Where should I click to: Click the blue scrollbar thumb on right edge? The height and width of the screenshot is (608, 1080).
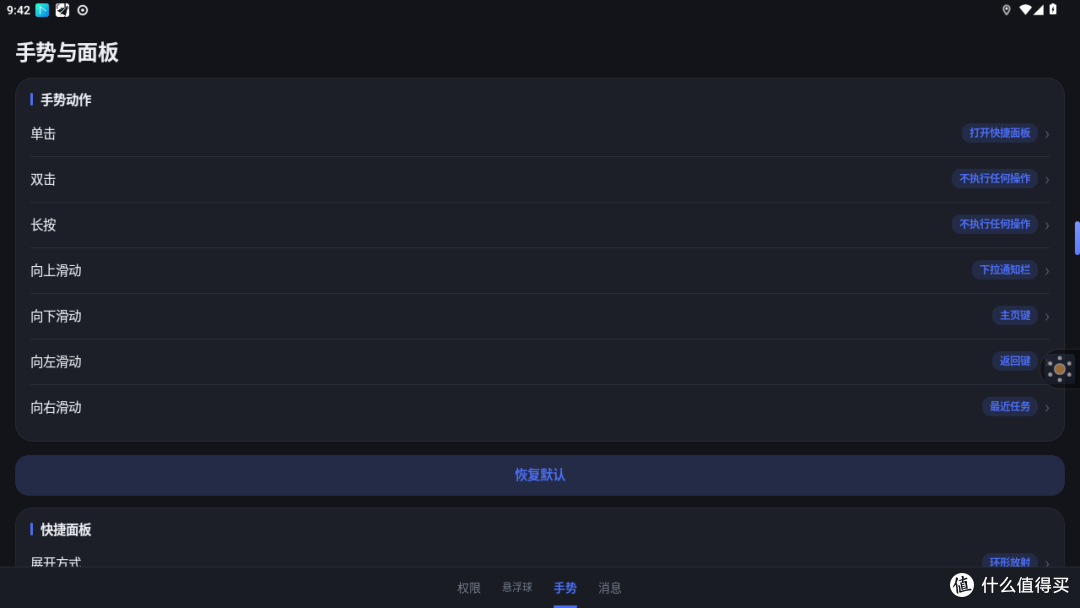[x=1077, y=238]
